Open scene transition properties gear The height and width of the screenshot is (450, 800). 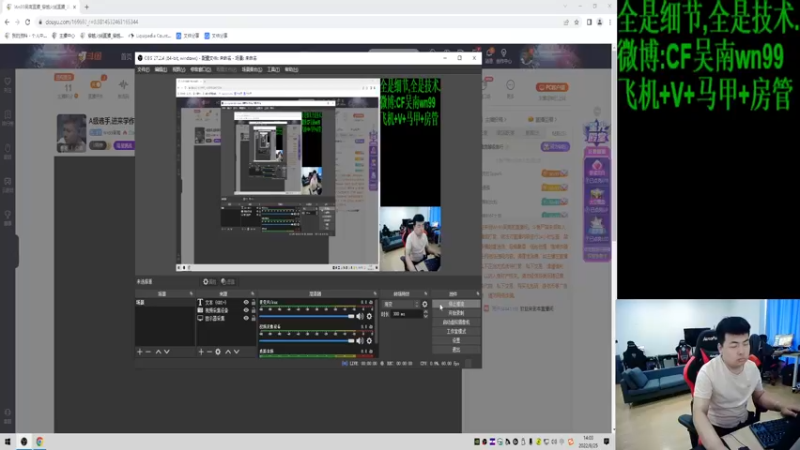point(424,304)
